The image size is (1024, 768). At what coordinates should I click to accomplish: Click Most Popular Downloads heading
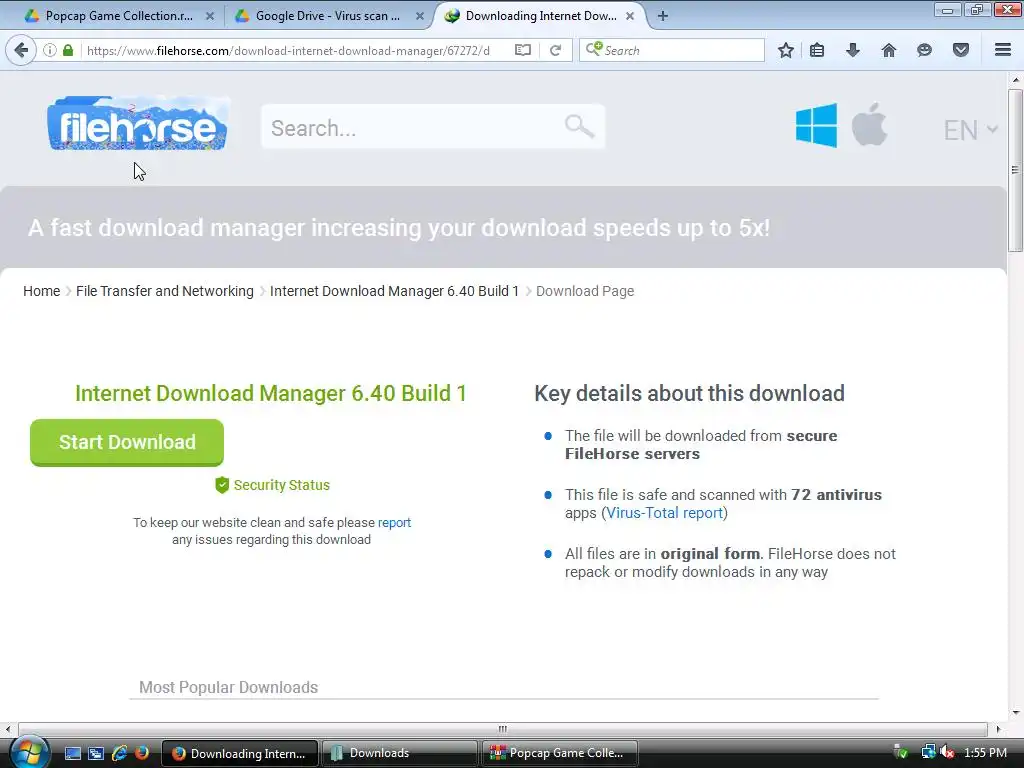229,687
